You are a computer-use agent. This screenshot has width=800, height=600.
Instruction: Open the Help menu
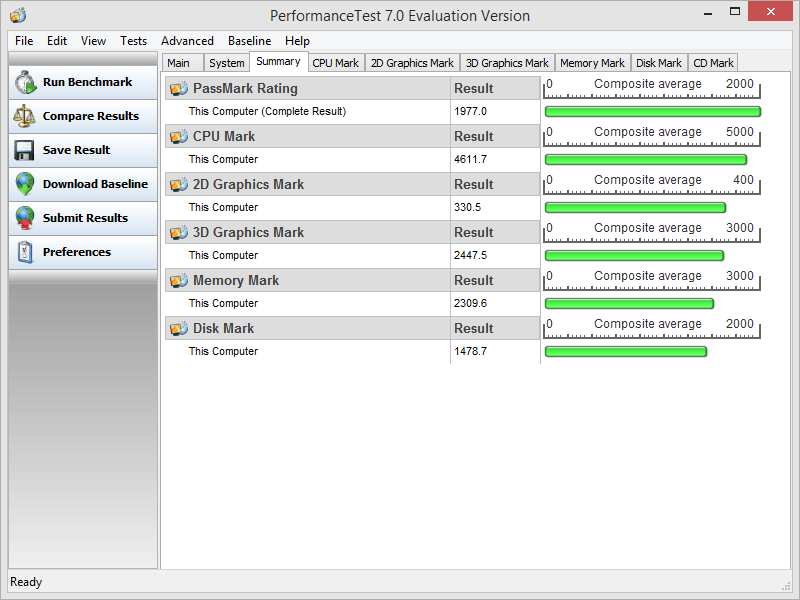[297, 41]
